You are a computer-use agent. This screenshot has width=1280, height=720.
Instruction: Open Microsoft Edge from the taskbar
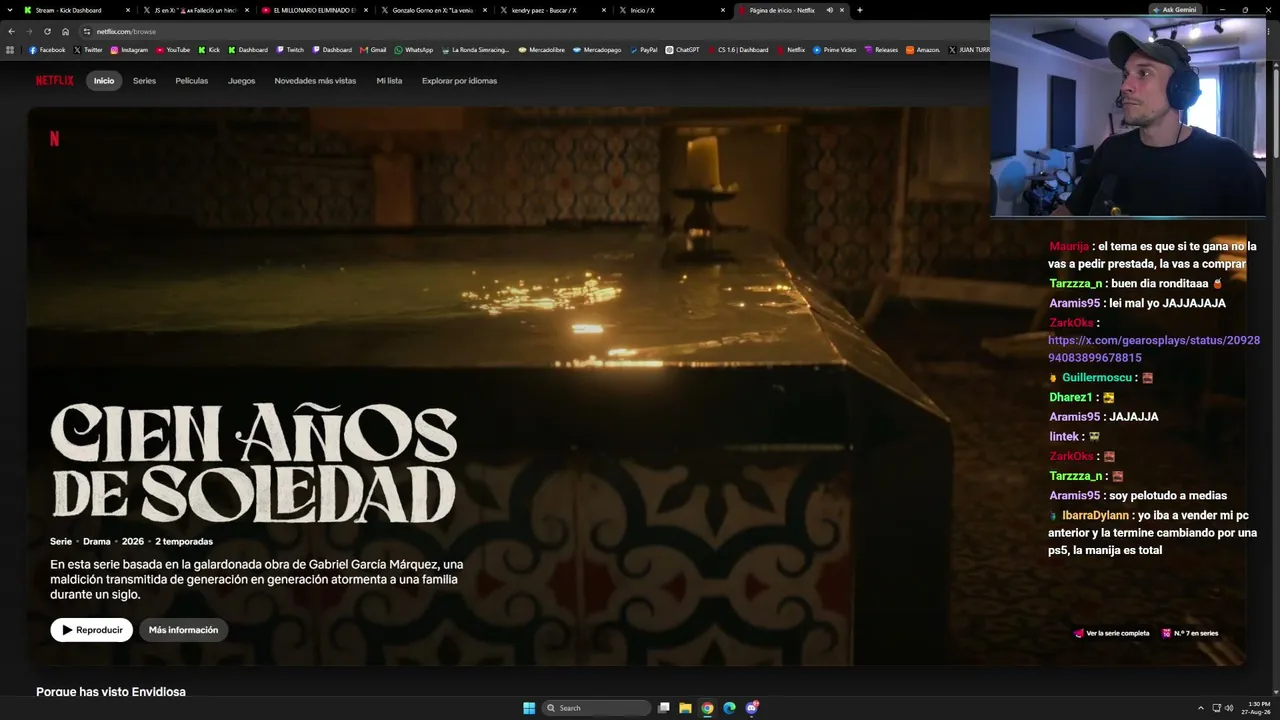[729, 708]
